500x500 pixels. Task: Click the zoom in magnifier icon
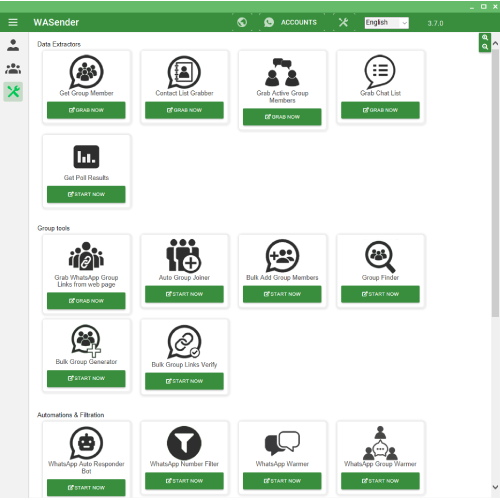click(x=485, y=38)
